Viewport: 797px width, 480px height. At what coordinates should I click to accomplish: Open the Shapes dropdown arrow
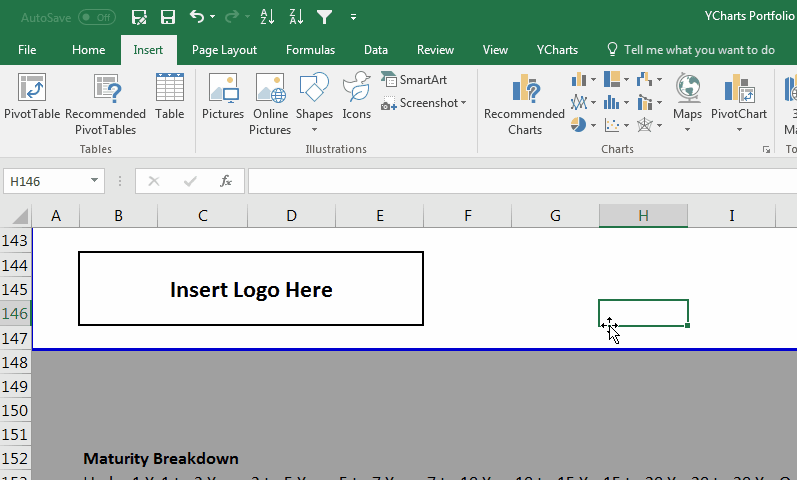[314, 130]
